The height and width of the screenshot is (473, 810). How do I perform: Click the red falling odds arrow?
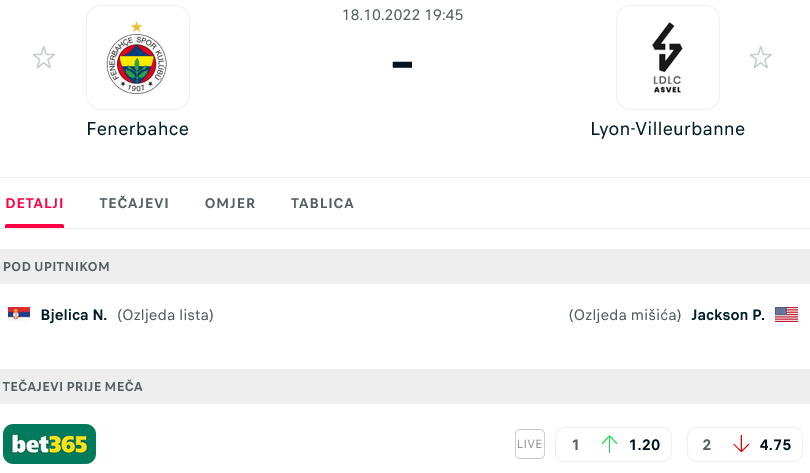(x=741, y=444)
